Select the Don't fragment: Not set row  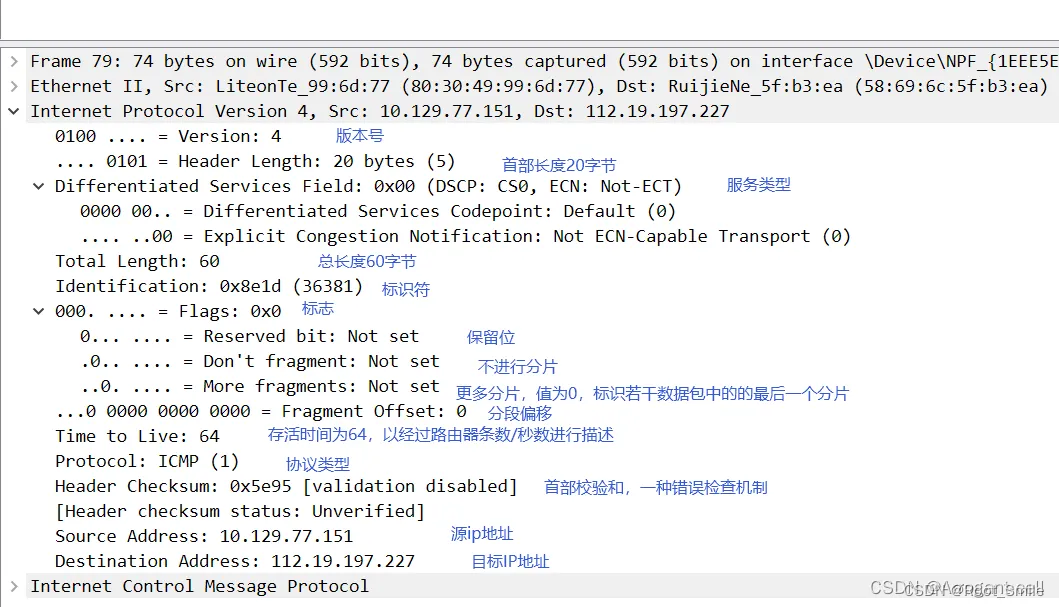[x=240, y=361]
